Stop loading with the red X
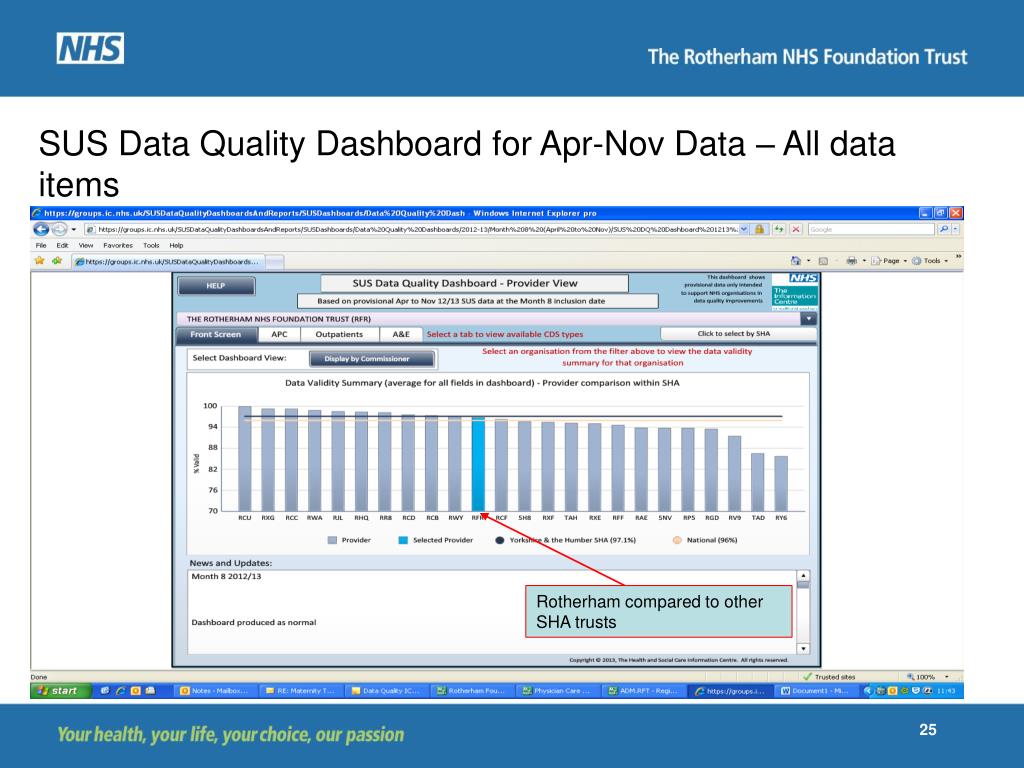The width and height of the screenshot is (1024, 768). pos(796,229)
